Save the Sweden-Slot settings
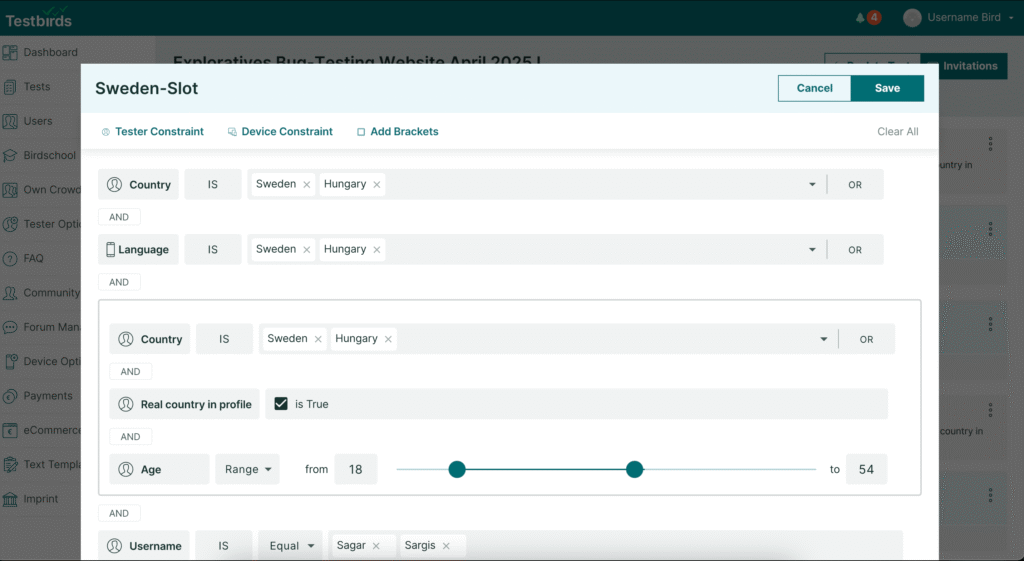The width and height of the screenshot is (1024, 561). pos(887,88)
